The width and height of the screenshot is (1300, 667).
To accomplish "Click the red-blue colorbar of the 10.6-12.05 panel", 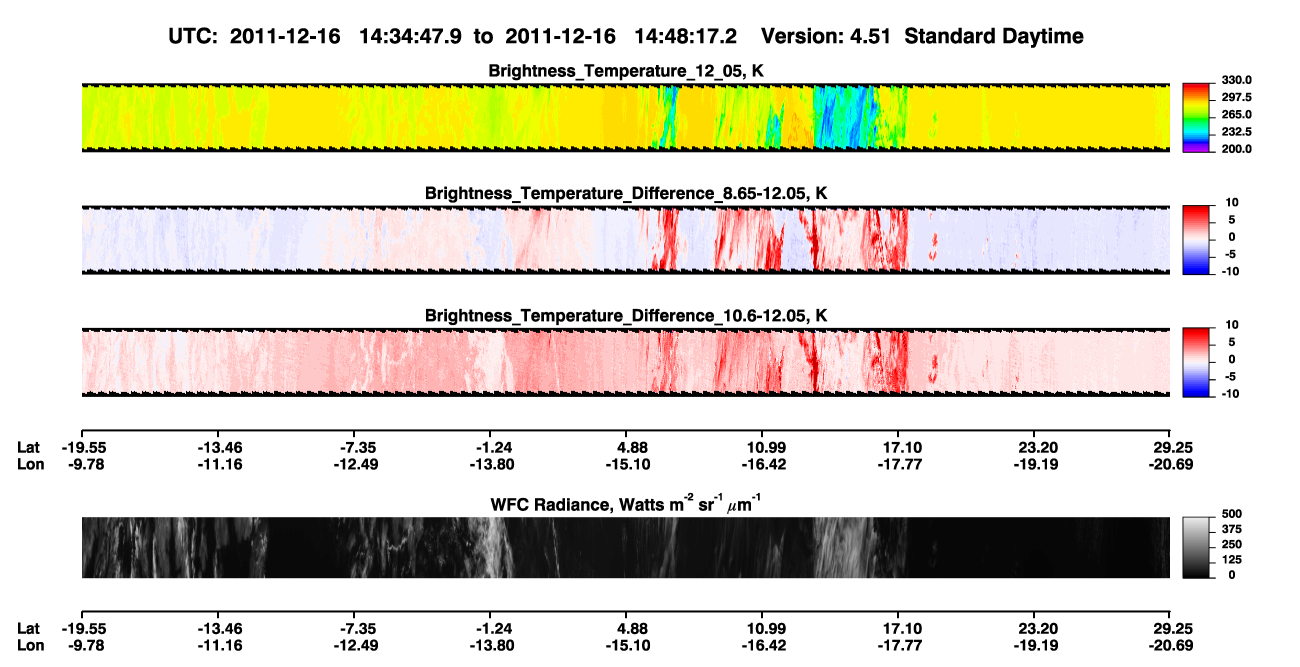I will click(x=1196, y=363).
